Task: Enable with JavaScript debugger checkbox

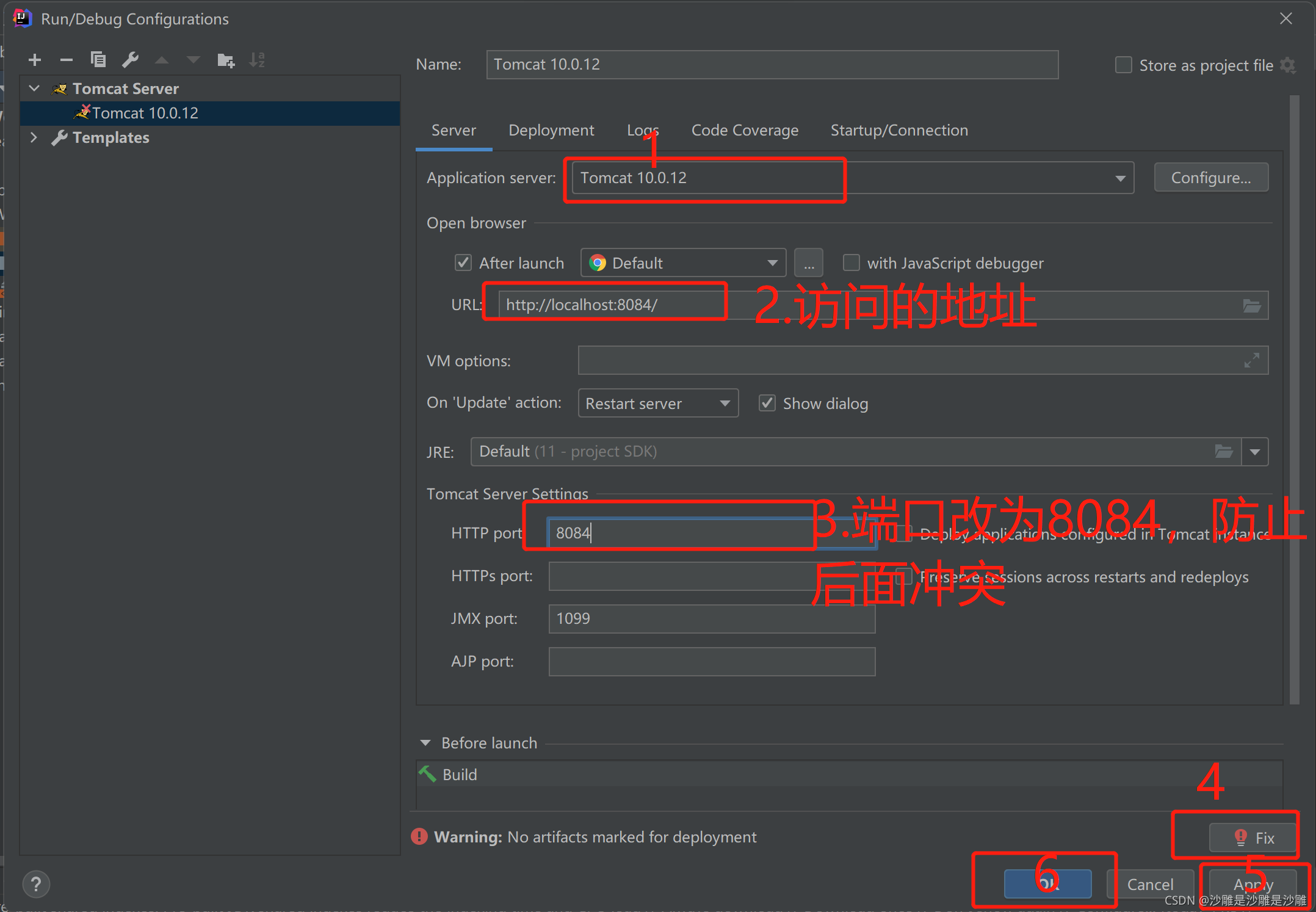Action: (851, 263)
